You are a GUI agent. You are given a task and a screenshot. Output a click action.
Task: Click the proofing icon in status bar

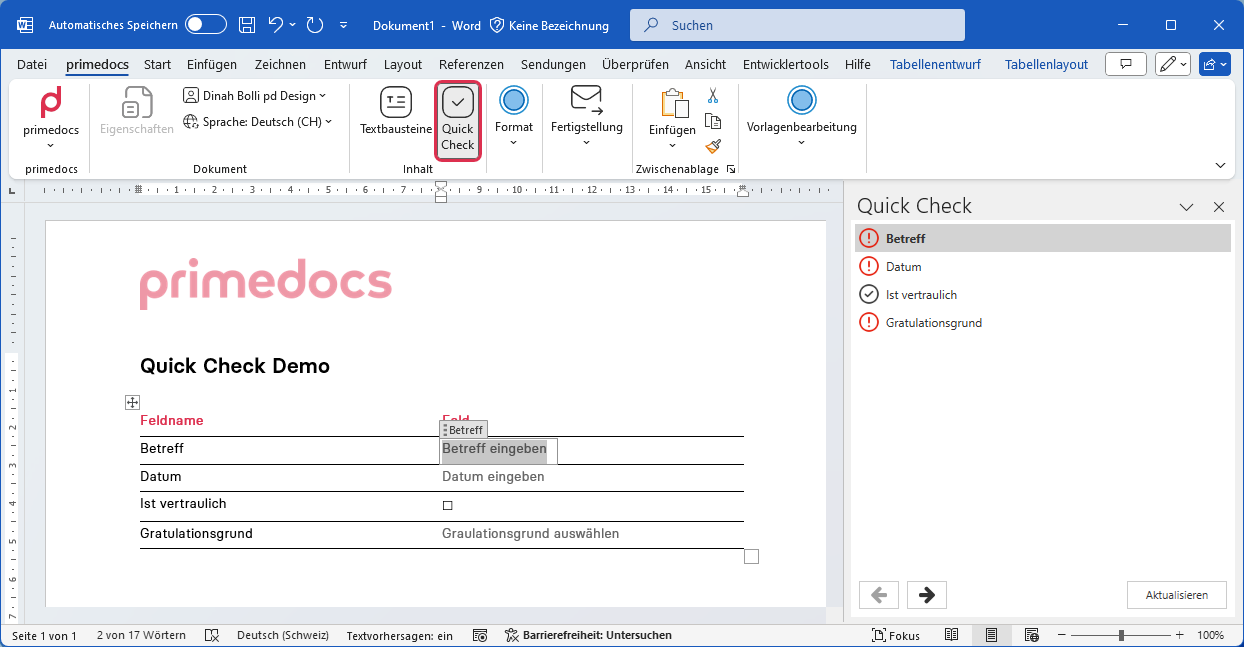[x=212, y=635]
